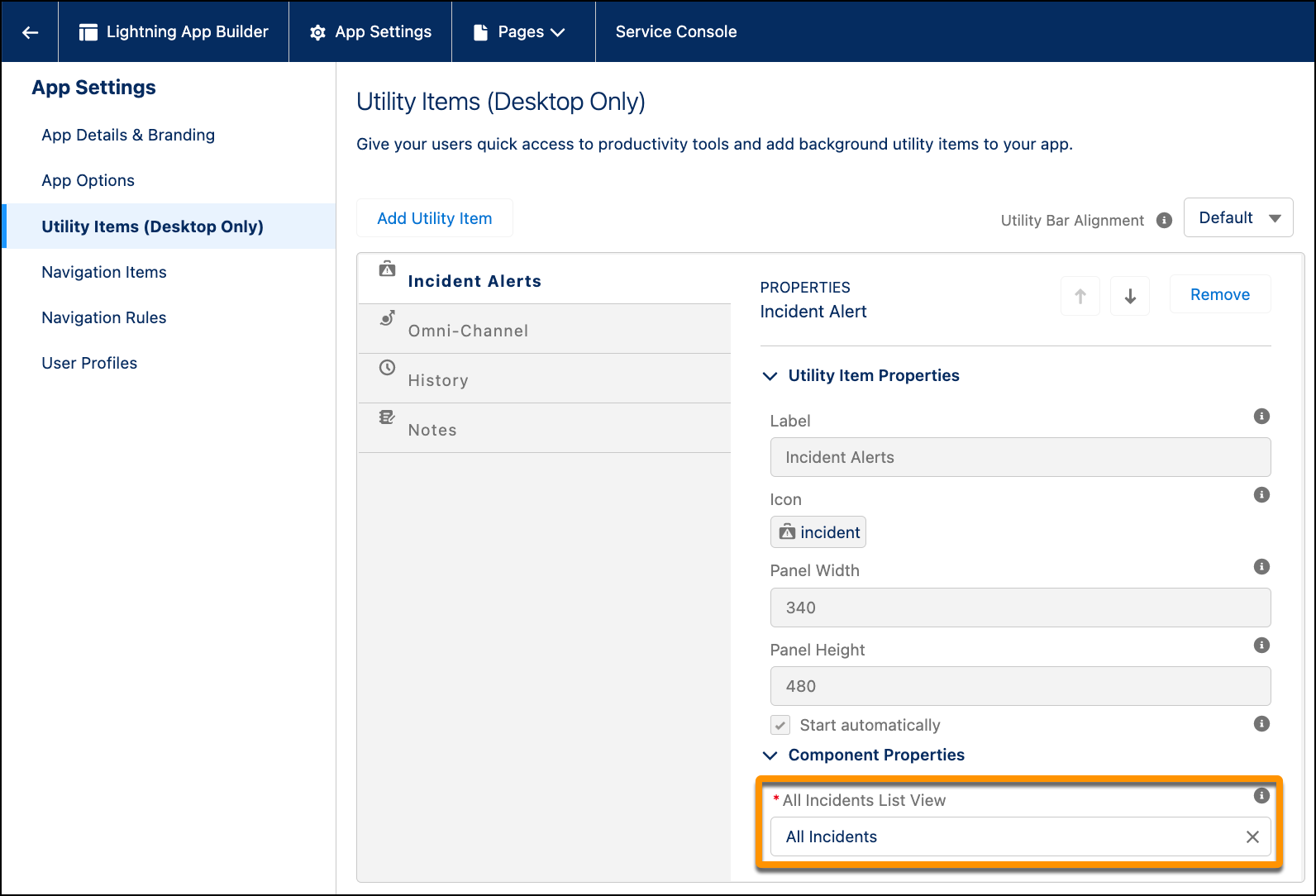Click info icon for Label field
Image resolution: width=1316 pixels, height=896 pixels.
[x=1261, y=416]
